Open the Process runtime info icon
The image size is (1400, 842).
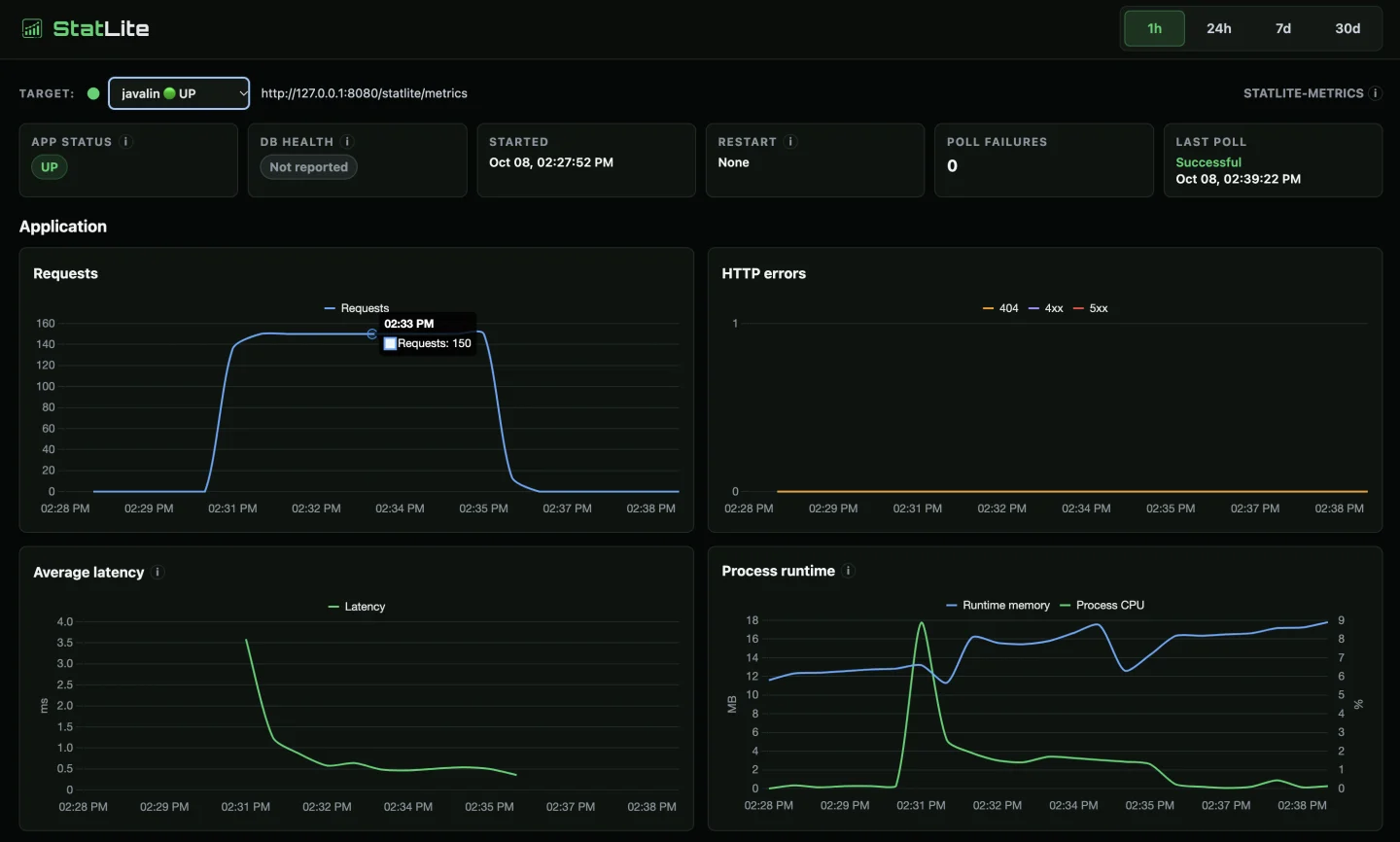tap(848, 571)
